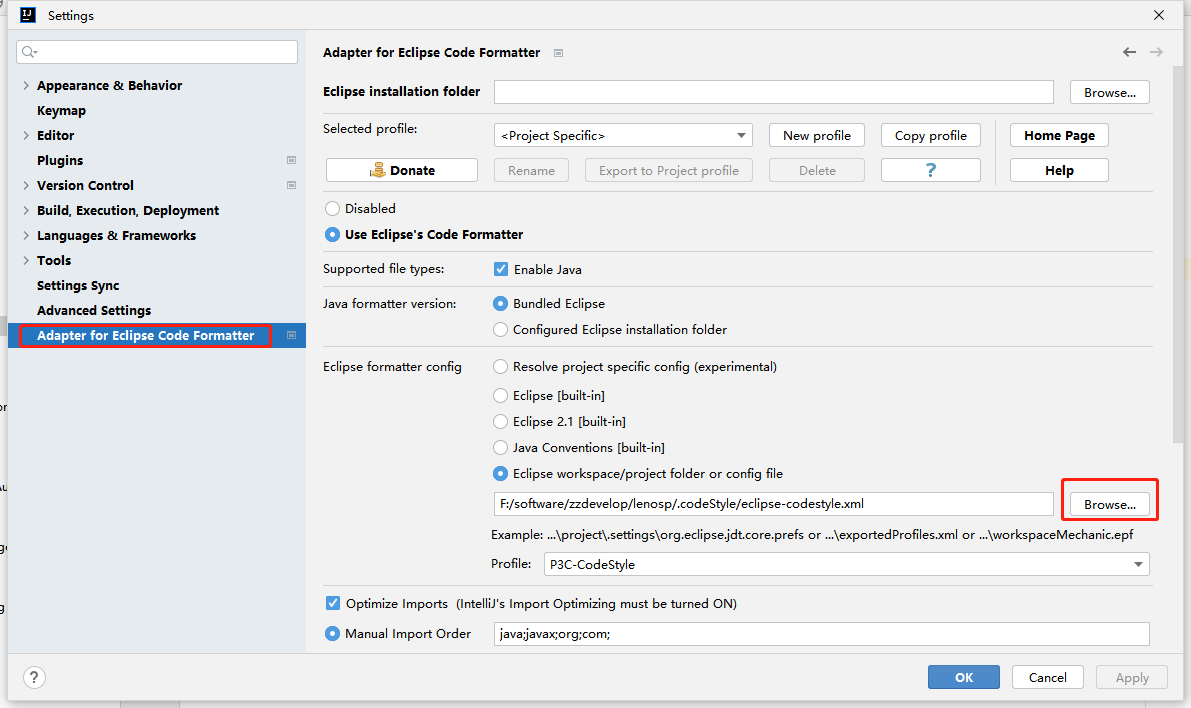Expand the Appearance & Behavior tree node
This screenshot has height=708, width=1191.
pyautogui.click(x=26, y=86)
